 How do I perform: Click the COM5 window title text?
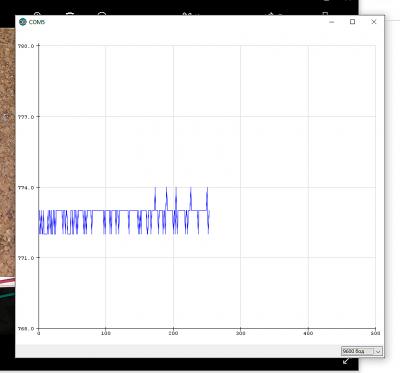click(37, 22)
